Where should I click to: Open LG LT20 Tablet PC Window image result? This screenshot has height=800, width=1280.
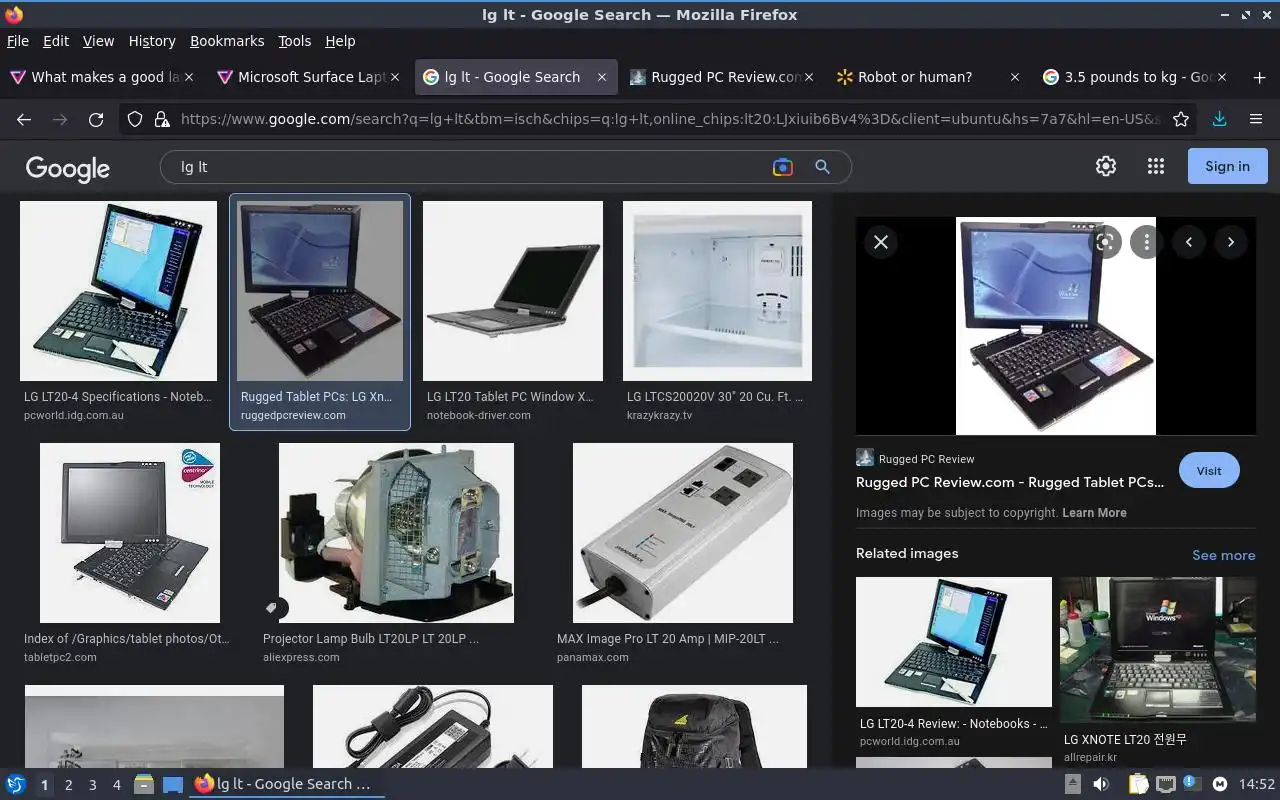click(513, 291)
